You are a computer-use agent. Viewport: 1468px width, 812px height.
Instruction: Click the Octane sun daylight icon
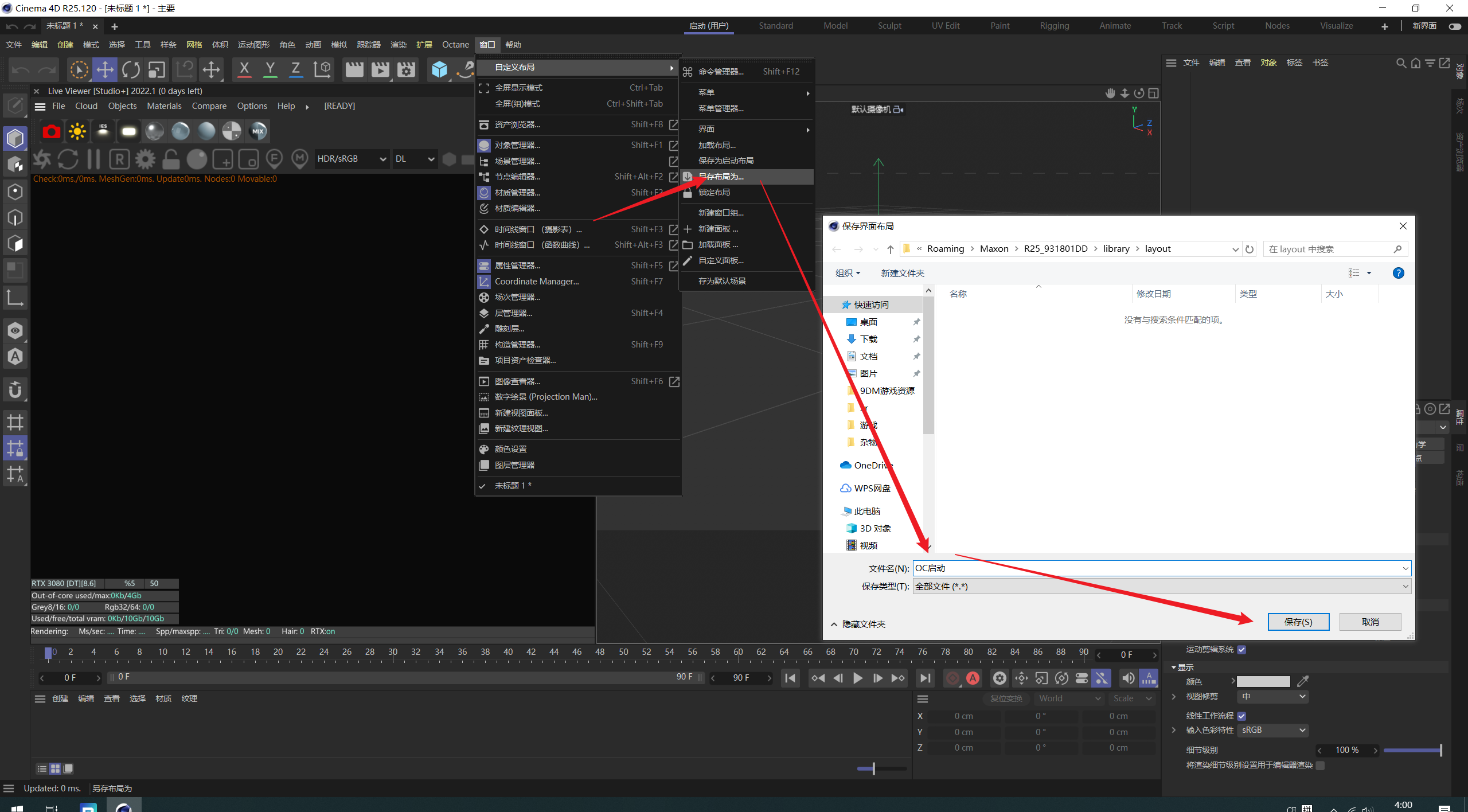pyautogui.click(x=77, y=131)
